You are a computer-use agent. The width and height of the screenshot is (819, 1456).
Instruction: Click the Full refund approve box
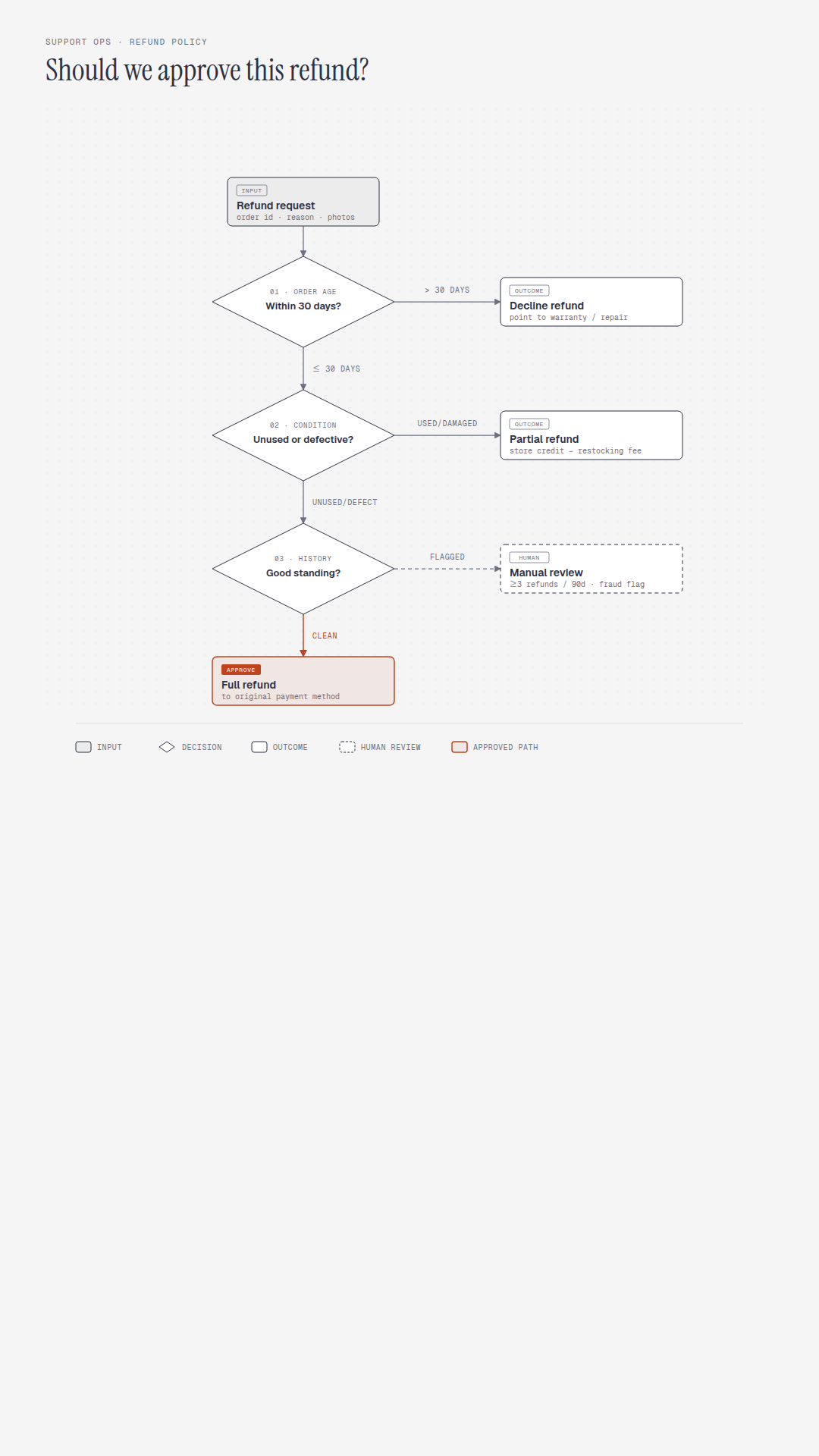point(303,681)
